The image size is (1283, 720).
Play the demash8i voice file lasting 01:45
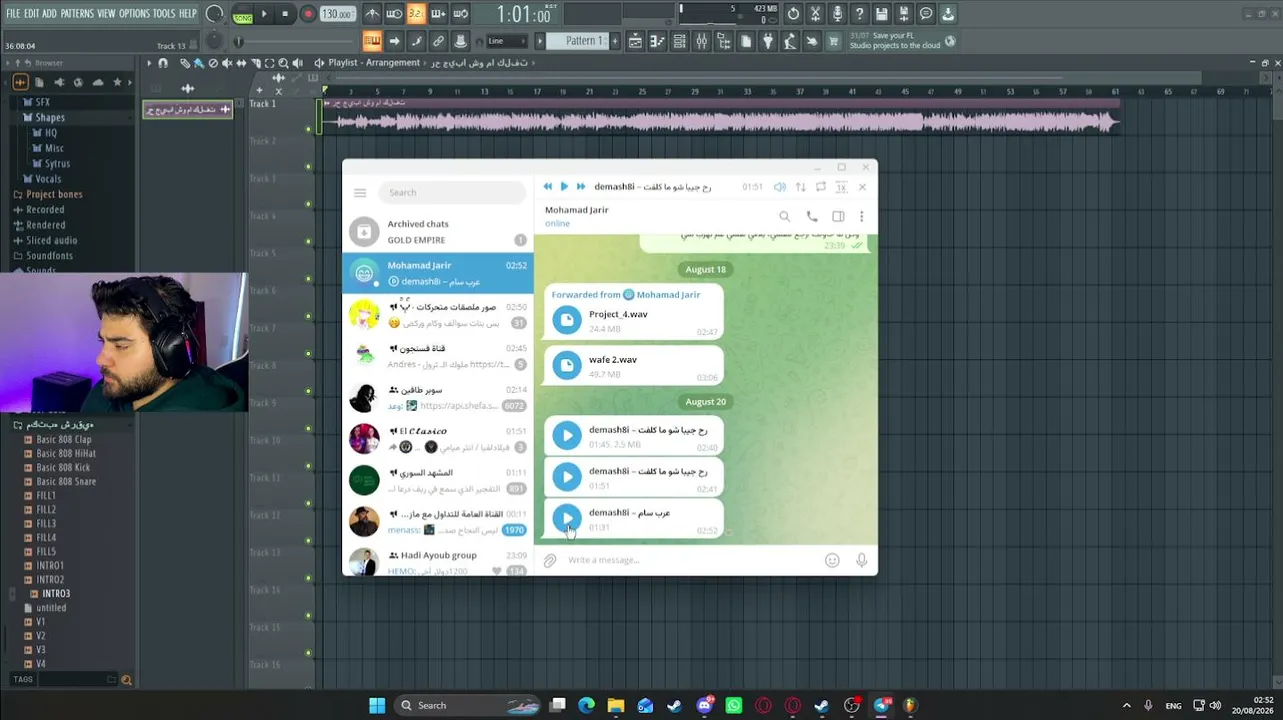(567, 435)
